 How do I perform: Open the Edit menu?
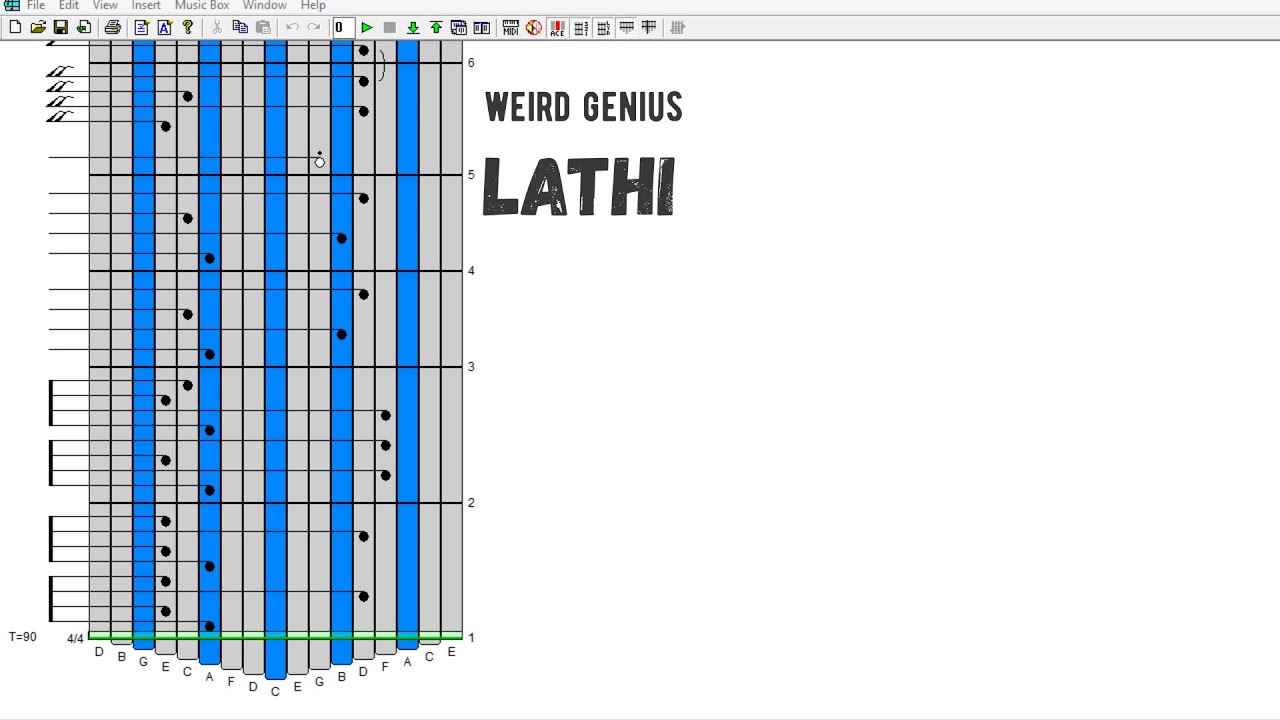pos(68,5)
